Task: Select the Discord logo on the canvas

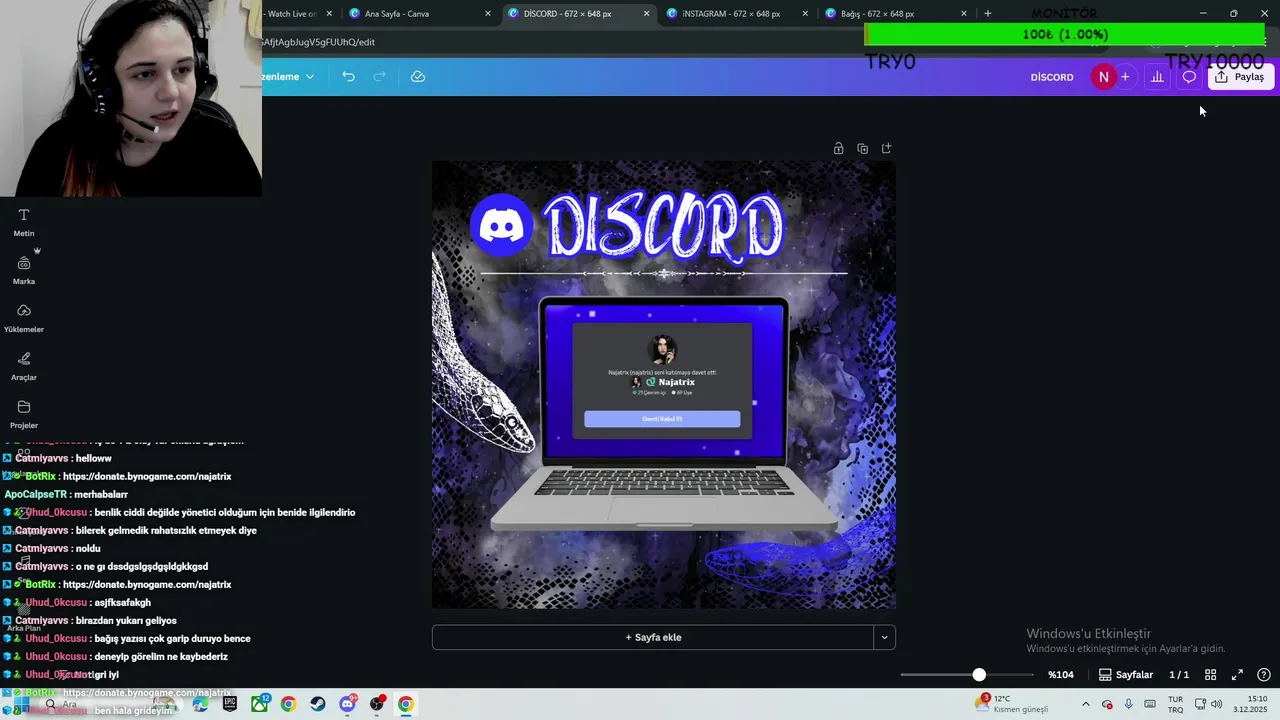Action: pos(502,226)
